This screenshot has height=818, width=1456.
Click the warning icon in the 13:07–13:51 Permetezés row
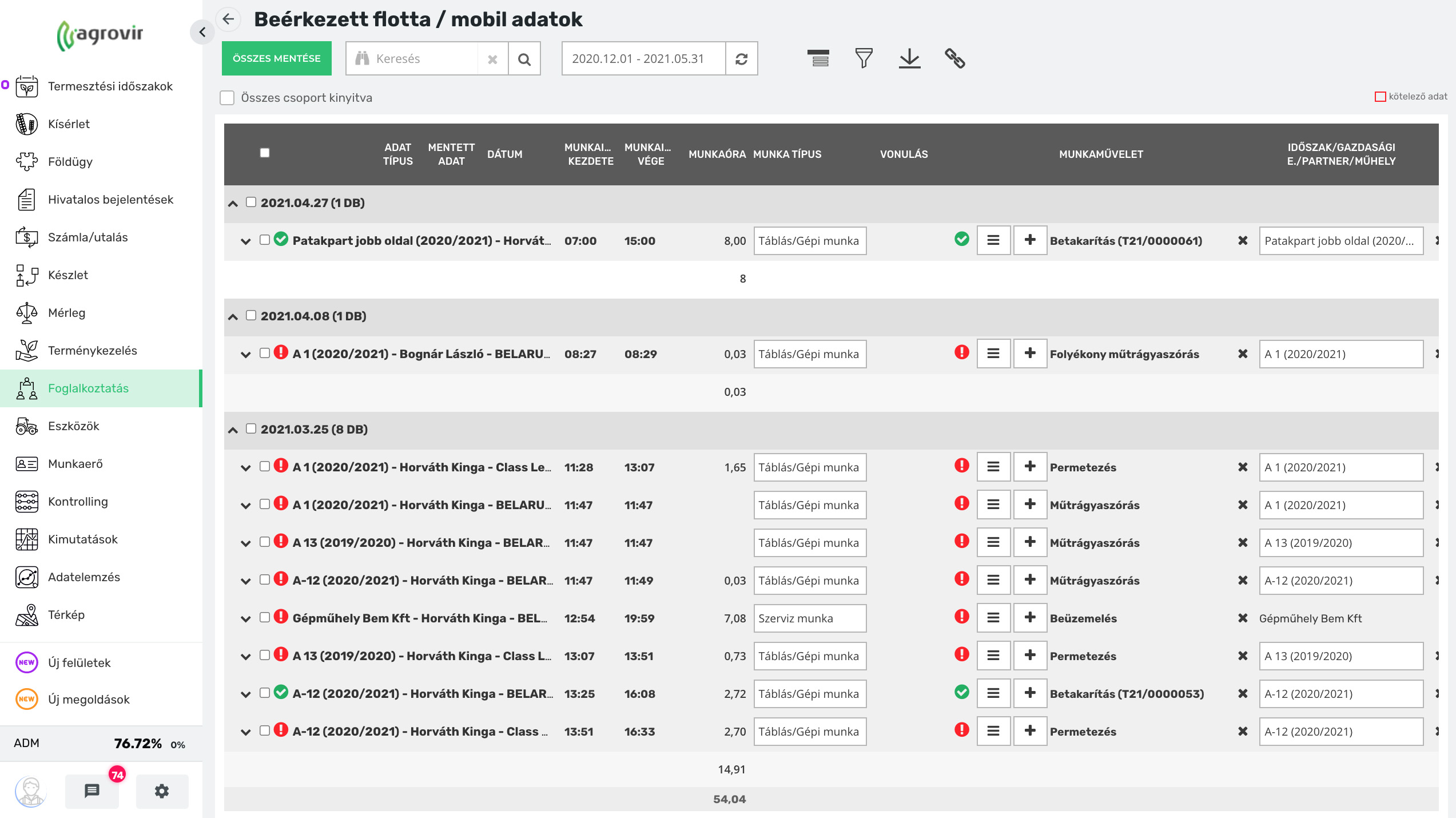[x=961, y=654]
